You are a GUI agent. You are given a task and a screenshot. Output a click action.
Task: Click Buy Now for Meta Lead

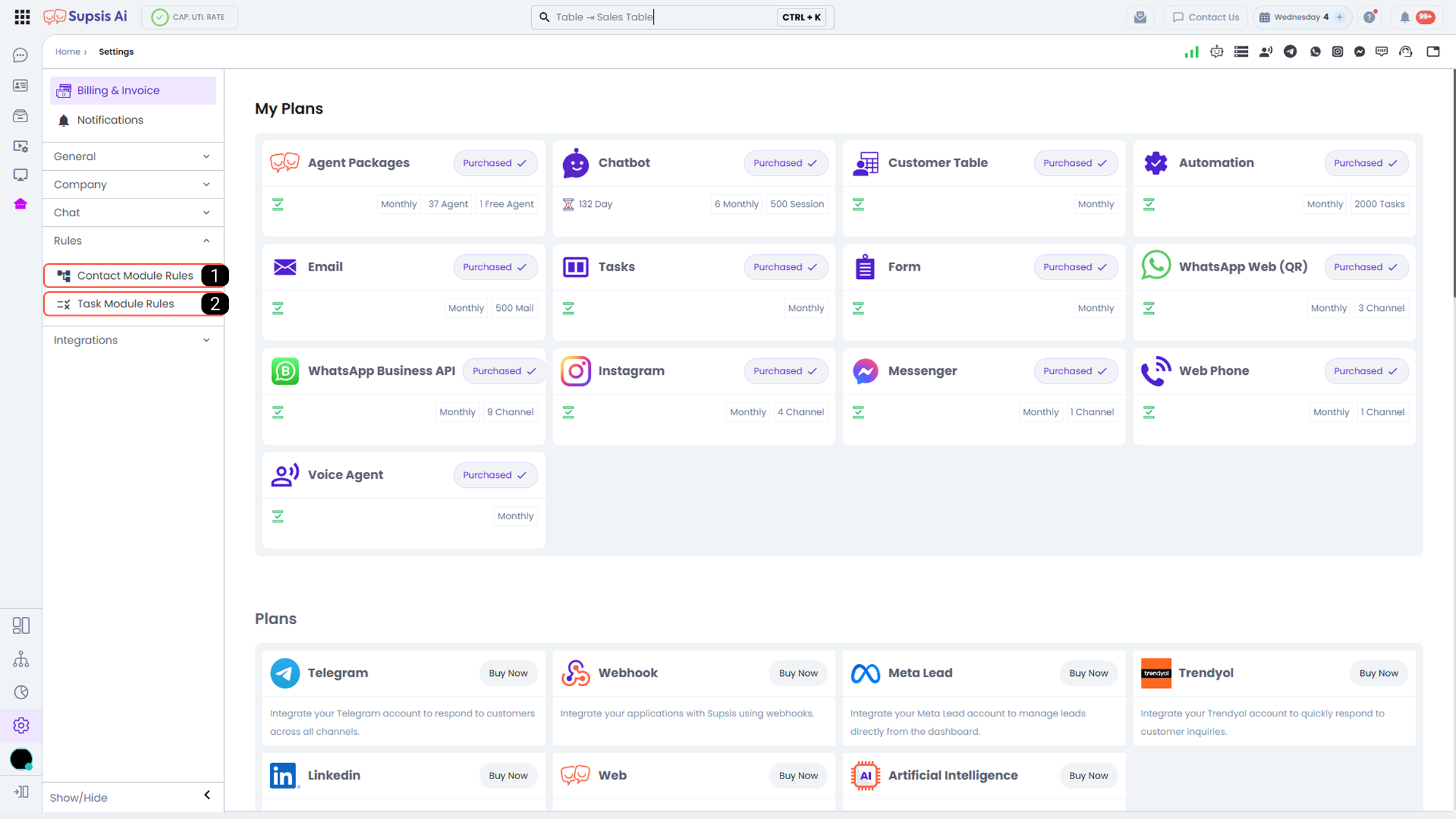(x=1088, y=673)
